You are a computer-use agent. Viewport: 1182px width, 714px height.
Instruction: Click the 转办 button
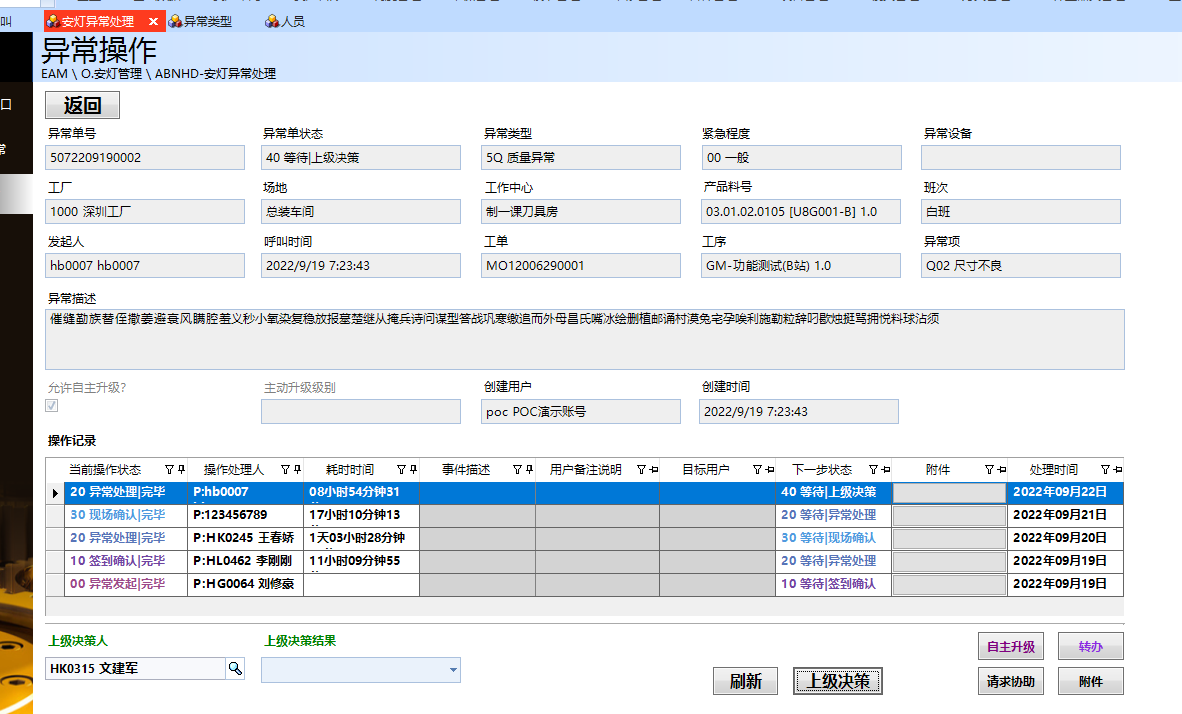[1091, 646]
